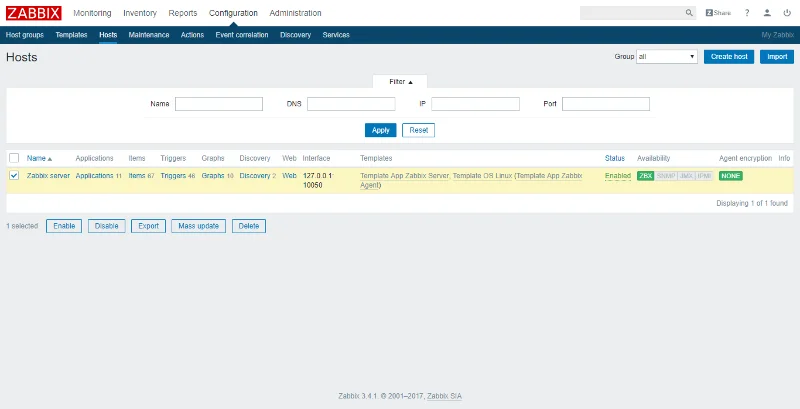Select the Hosts submenu tab
800x409 pixels.
[x=108, y=35]
